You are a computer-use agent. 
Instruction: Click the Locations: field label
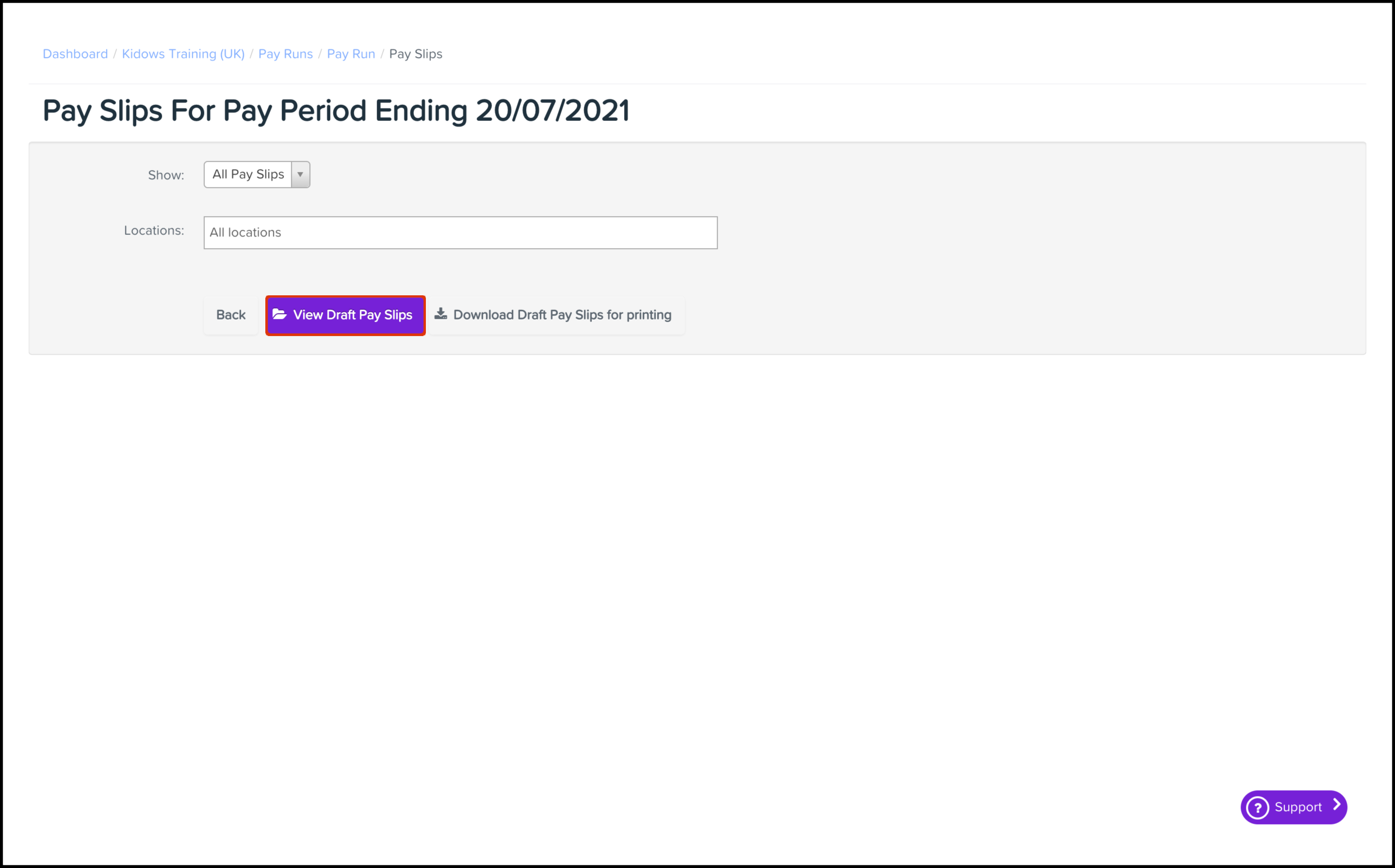click(154, 230)
